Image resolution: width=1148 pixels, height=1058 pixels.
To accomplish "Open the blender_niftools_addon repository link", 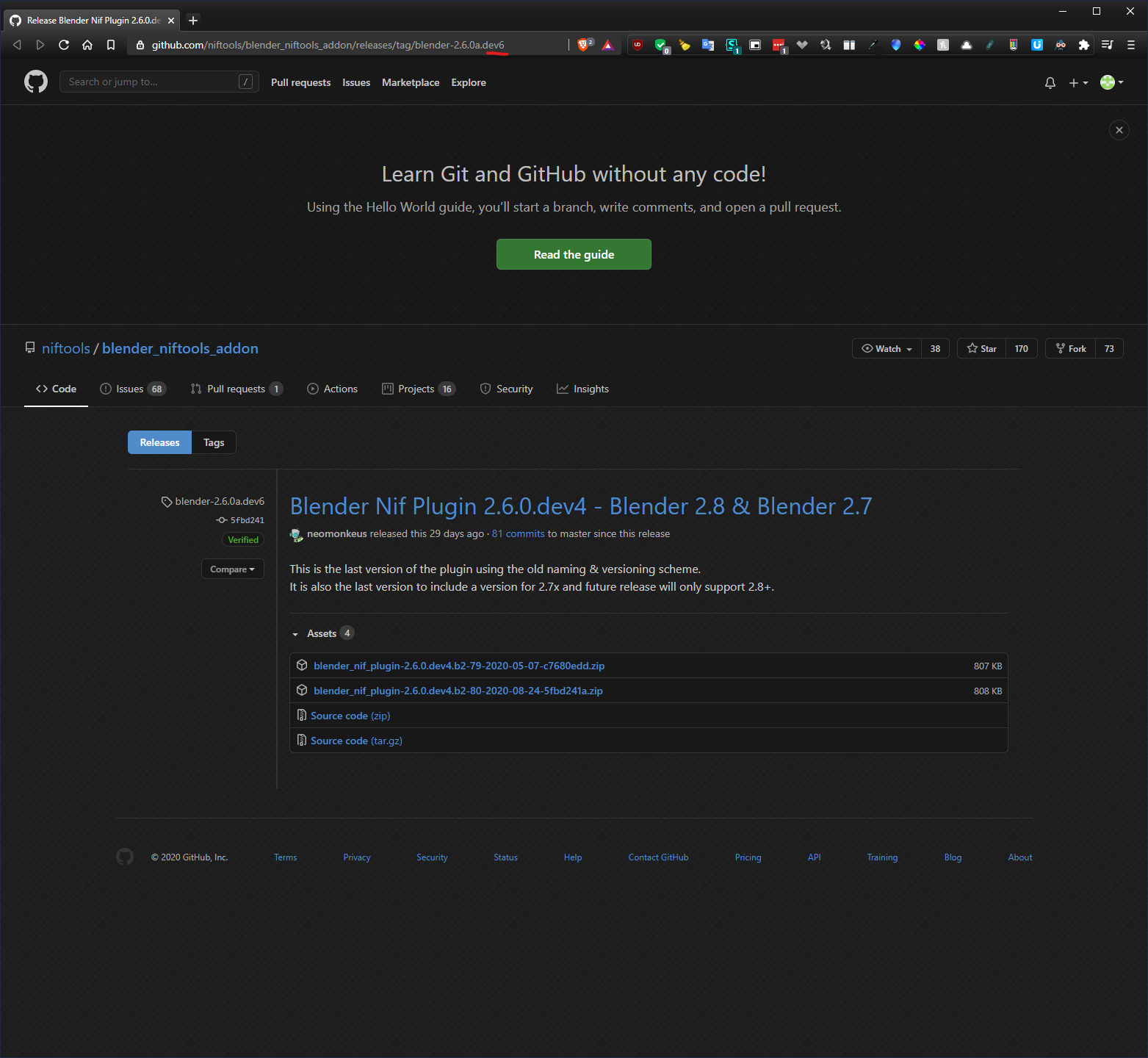I will point(180,348).
